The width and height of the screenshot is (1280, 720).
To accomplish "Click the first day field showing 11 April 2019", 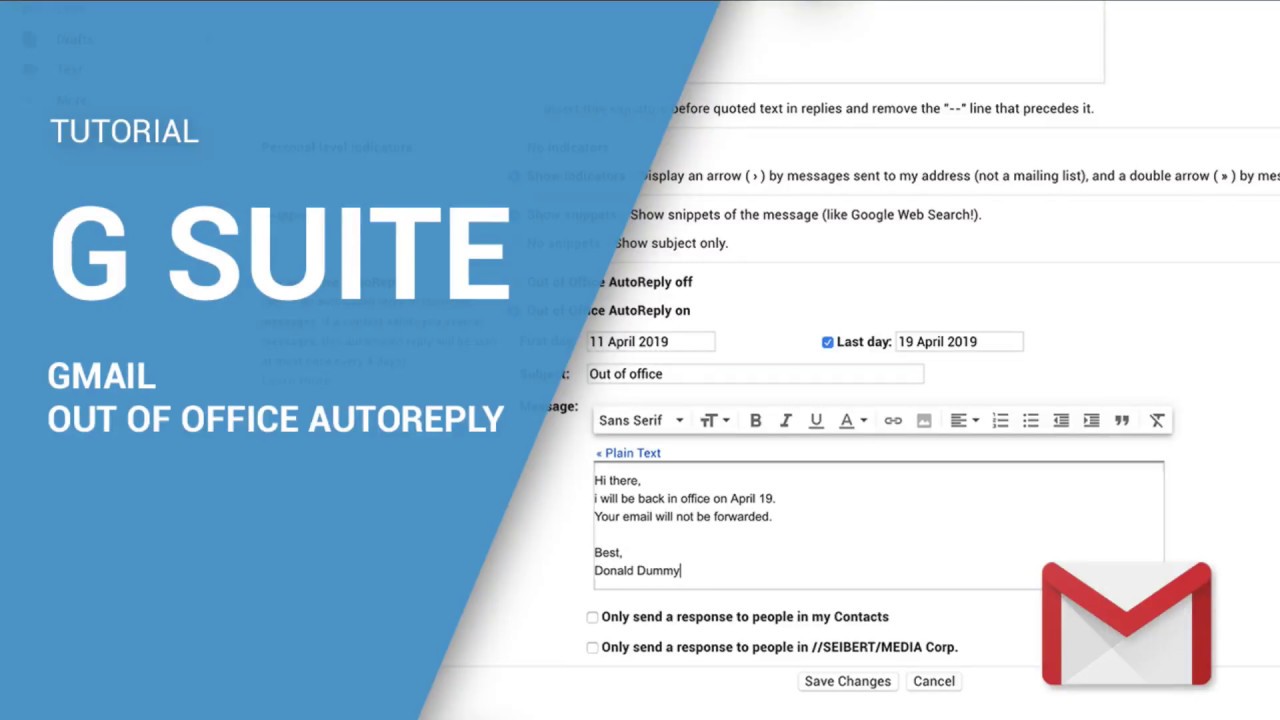I will pos(650,342).
